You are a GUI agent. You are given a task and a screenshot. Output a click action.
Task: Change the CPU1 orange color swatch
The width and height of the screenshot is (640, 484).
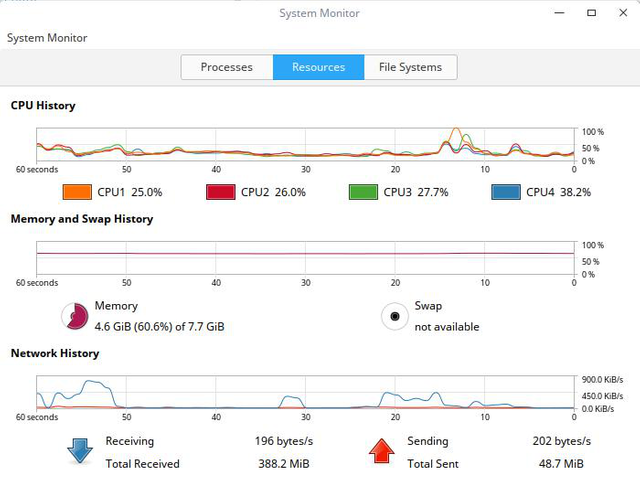point(77,192)
